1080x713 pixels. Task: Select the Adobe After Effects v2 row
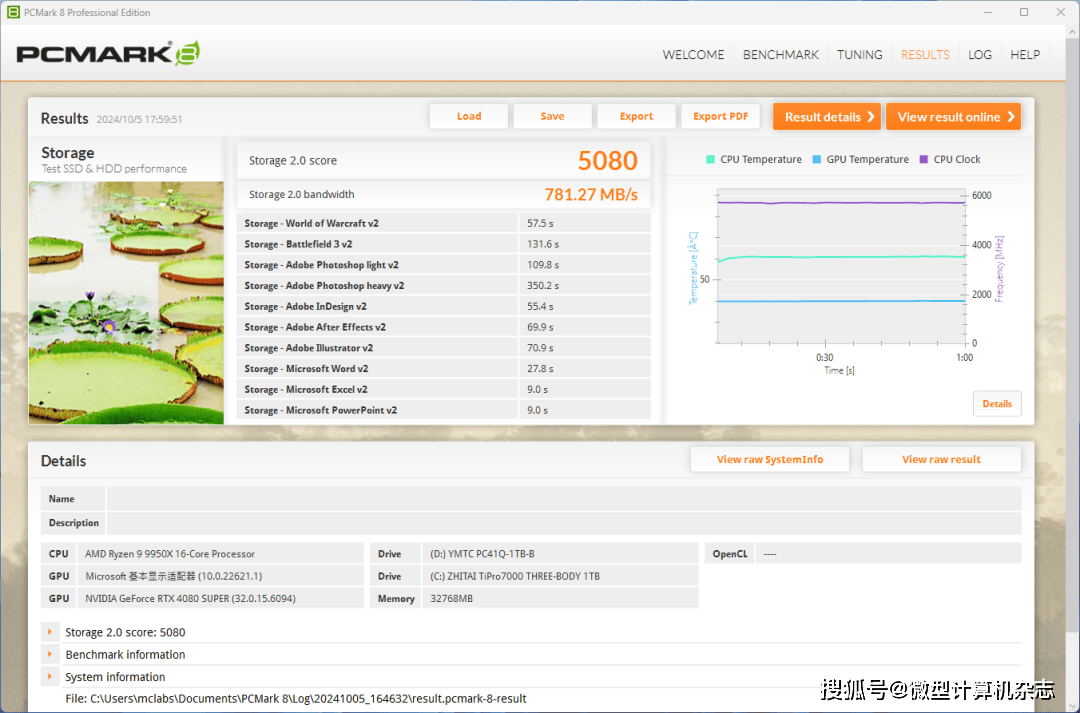444,327
